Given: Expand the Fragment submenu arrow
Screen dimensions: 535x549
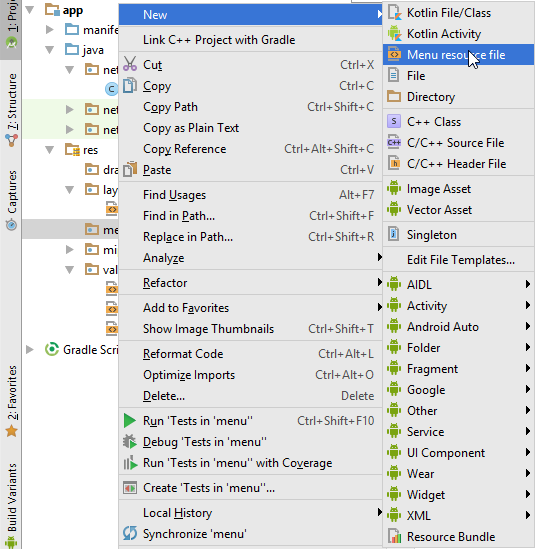Looking at the screenshot, I should coord(528,368).
